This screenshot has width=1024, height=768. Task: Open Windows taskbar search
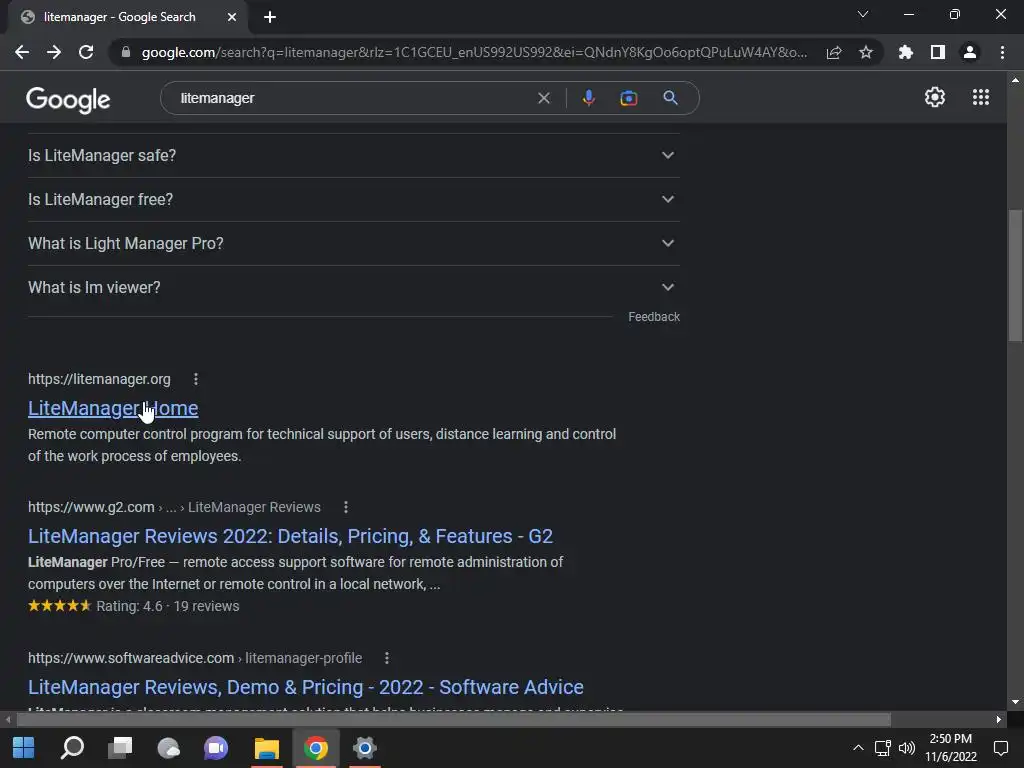pyautogui.click(x=72, y=748)
